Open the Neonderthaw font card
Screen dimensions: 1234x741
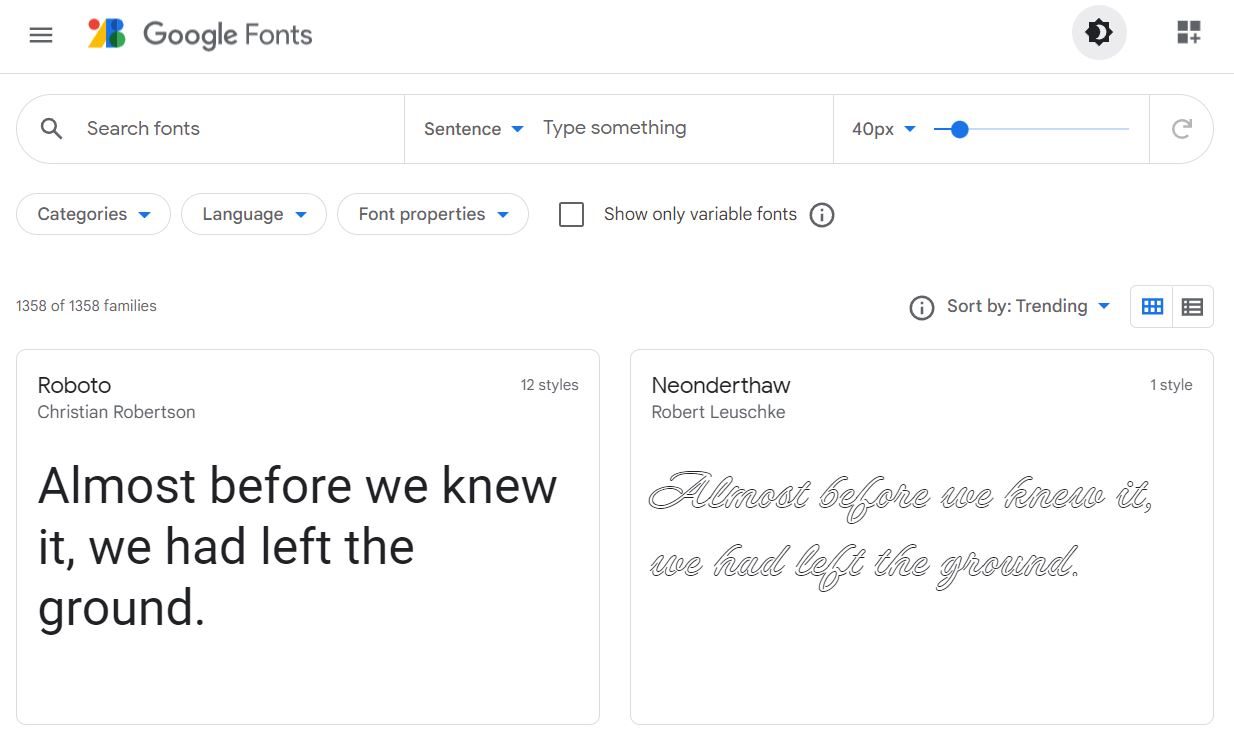[x=921, y=536]
